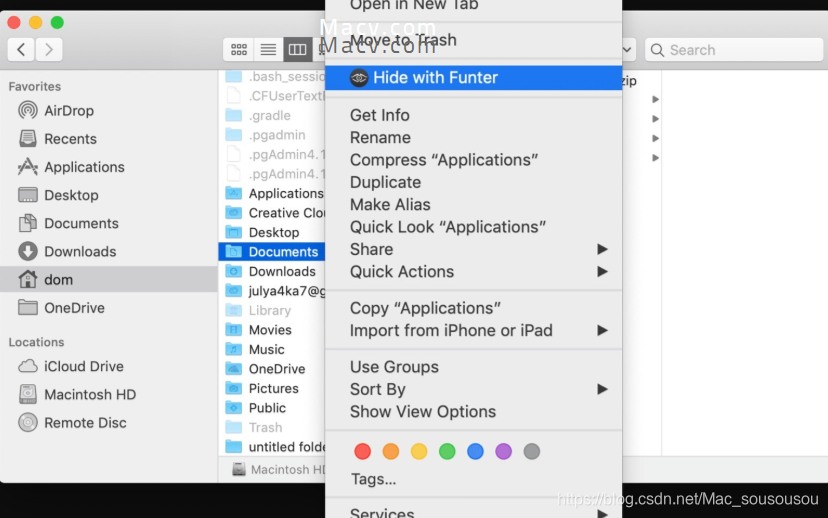Go back with the left arrow button
This screenshot has width=828, height=518.
[x=21, y=50]
